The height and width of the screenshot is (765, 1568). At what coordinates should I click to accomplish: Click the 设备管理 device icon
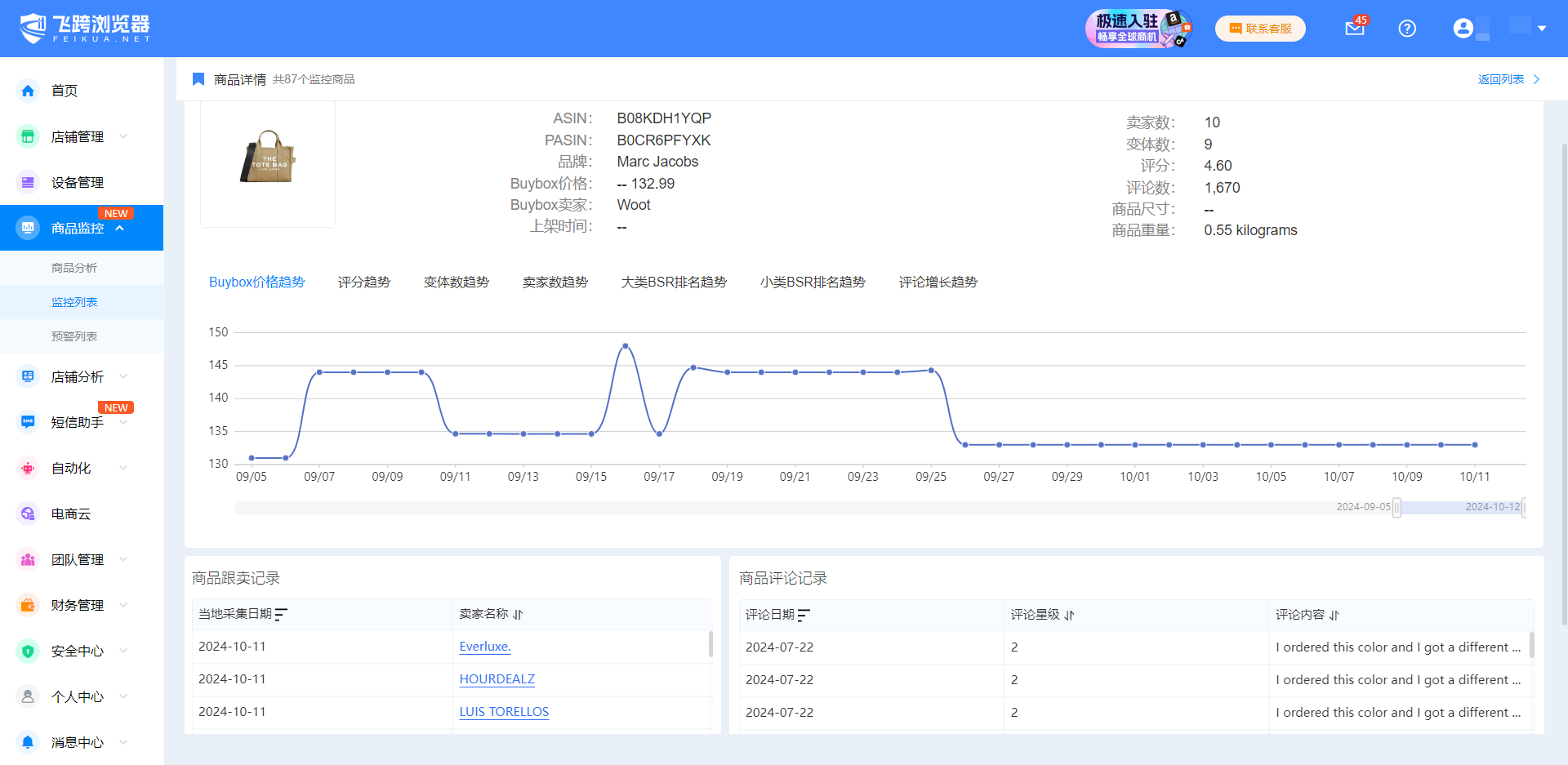click(28, 182)
